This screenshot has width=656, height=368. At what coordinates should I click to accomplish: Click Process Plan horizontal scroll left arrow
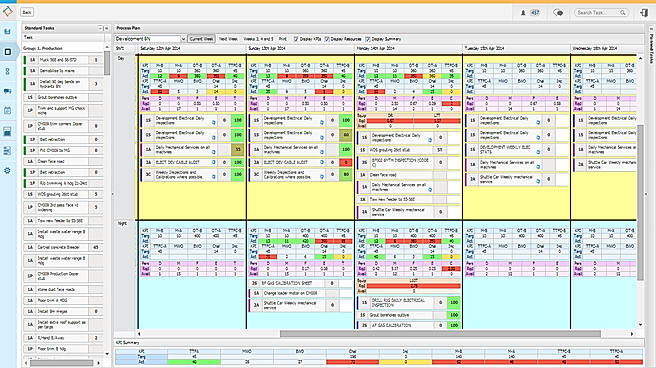tap(139, 334)
